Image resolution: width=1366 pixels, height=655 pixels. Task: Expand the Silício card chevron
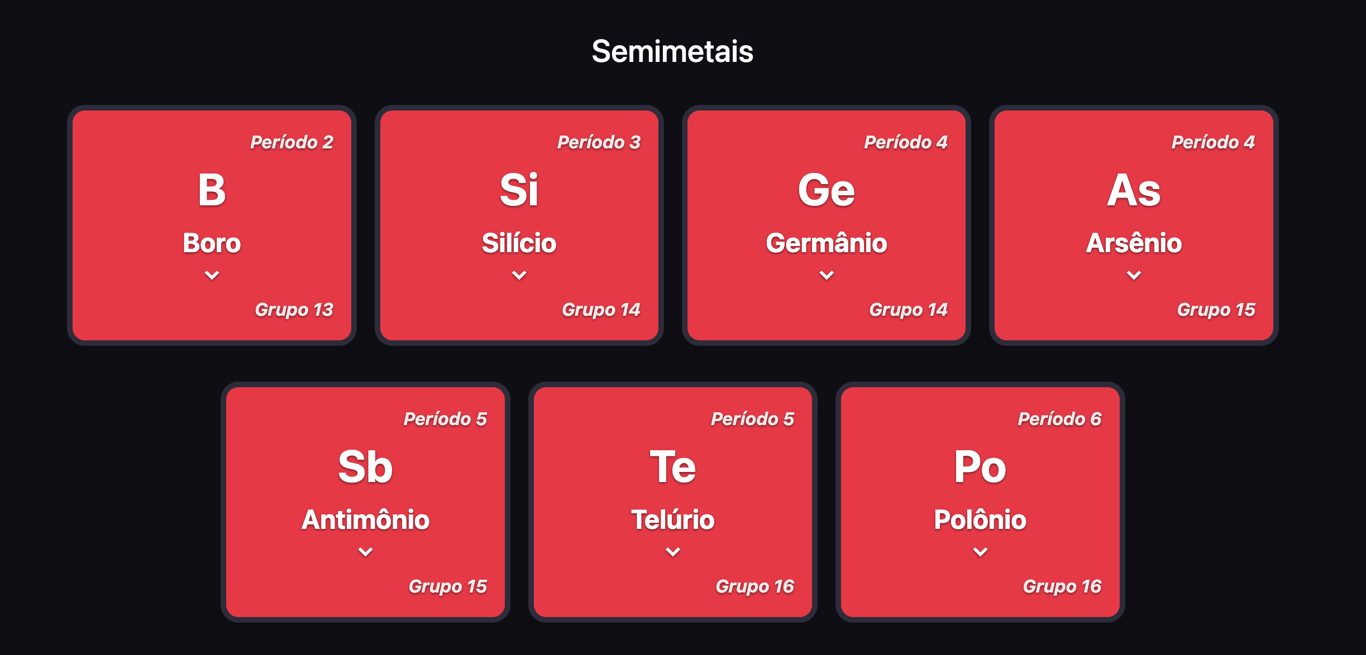(x=518, y=274)
